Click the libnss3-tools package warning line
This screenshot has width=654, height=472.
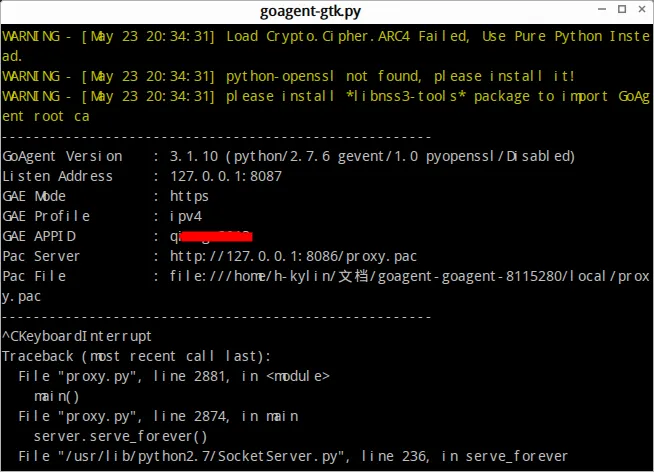click(x=326, y=96)
